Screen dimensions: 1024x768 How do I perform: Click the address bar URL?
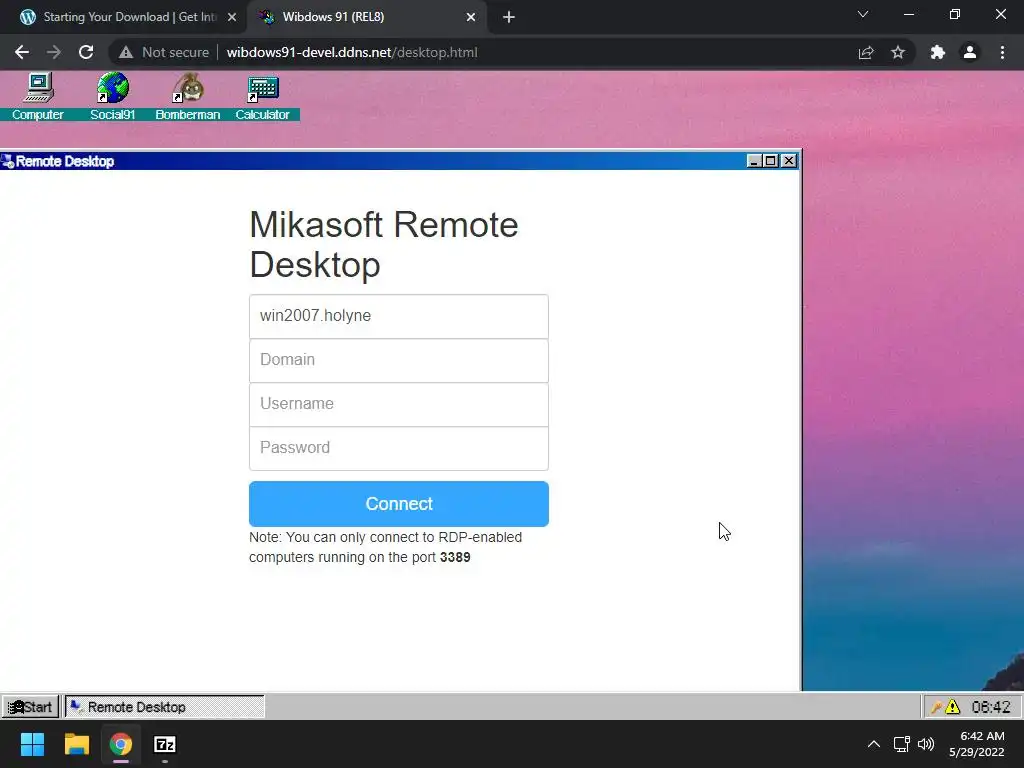pos(352,52)
